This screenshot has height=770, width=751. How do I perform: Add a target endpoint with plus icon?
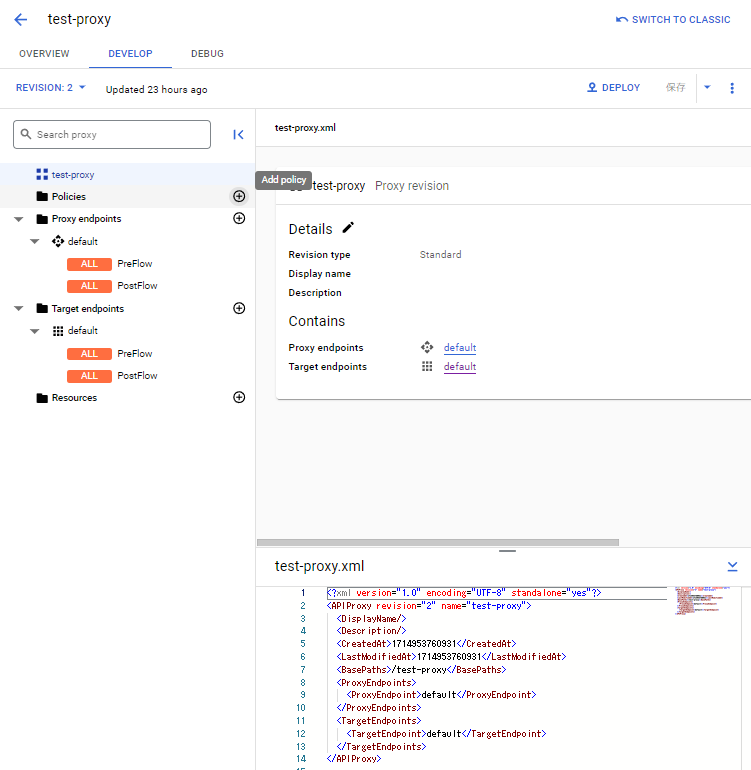click(239, 308)
